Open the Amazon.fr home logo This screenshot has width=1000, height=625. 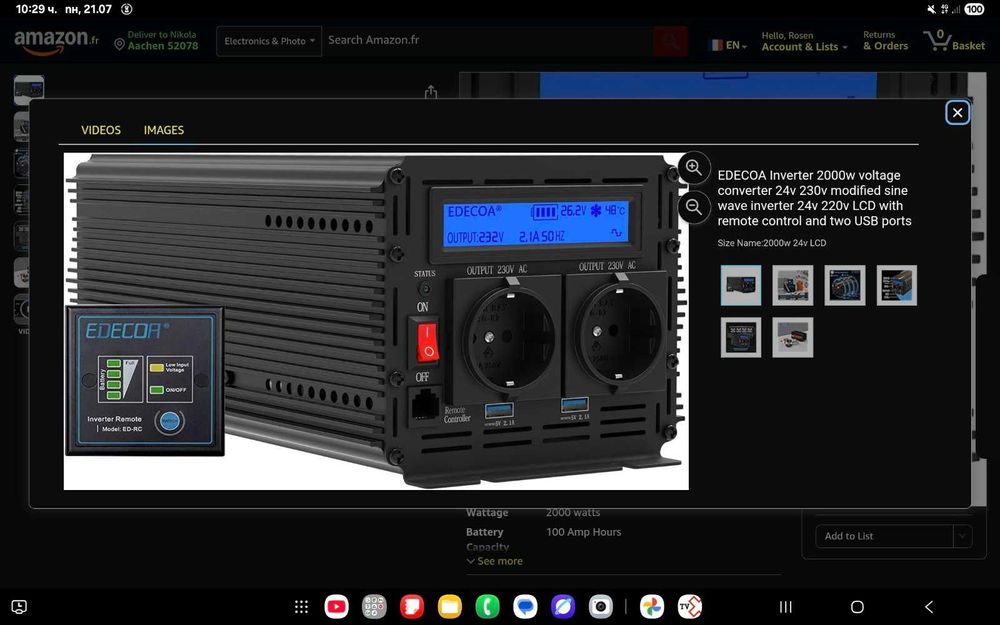coord(56,41)
